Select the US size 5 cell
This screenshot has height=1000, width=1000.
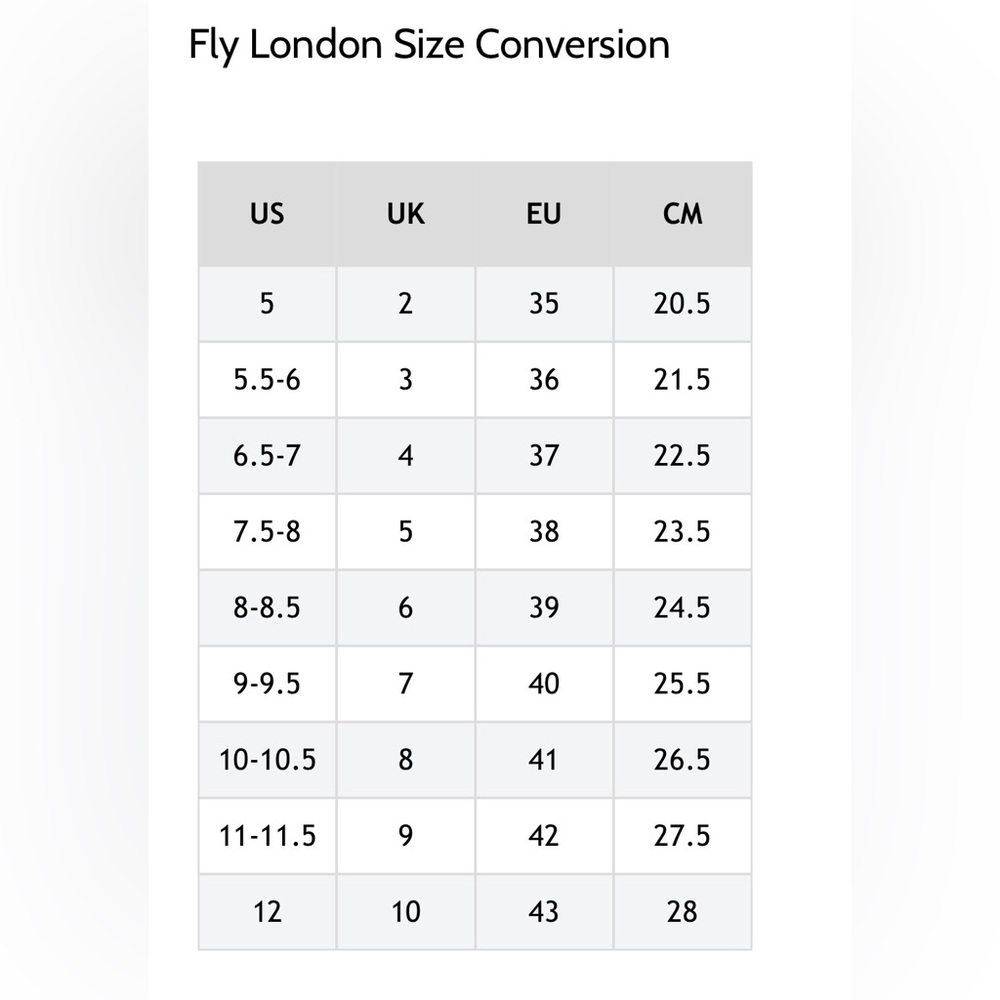(267, 303)
